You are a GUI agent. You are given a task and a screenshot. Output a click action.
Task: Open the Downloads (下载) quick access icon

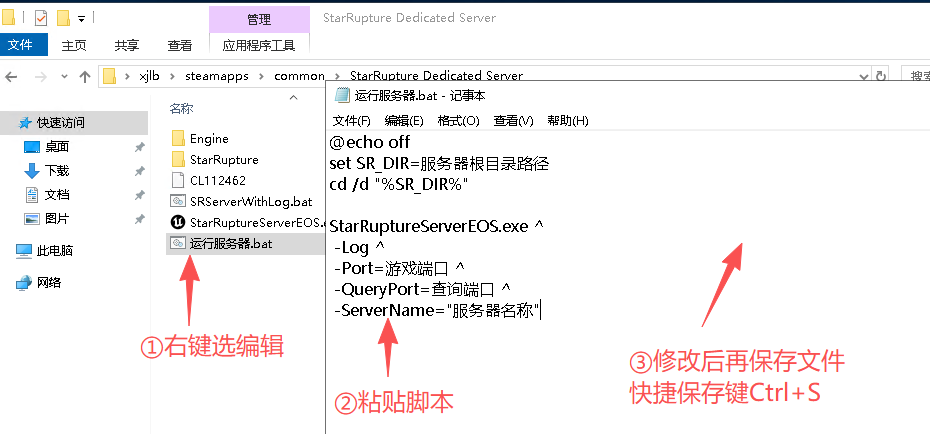pos(31,171)
